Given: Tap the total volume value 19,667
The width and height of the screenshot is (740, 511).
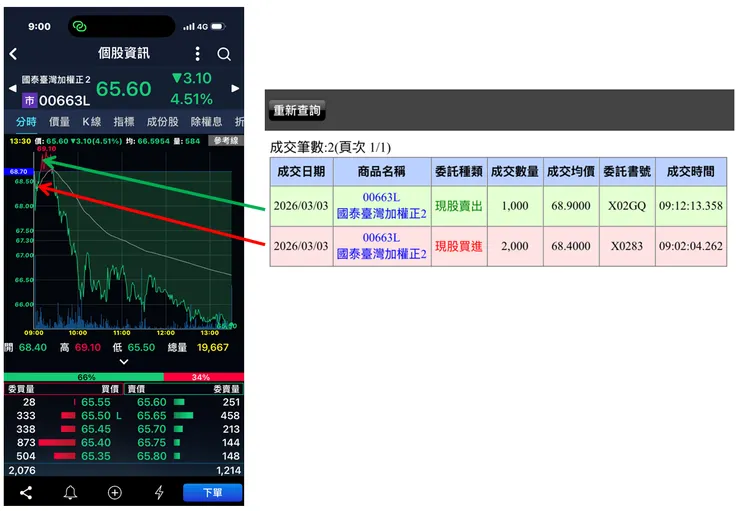Looking at the screenshot, I should (213, 348).
